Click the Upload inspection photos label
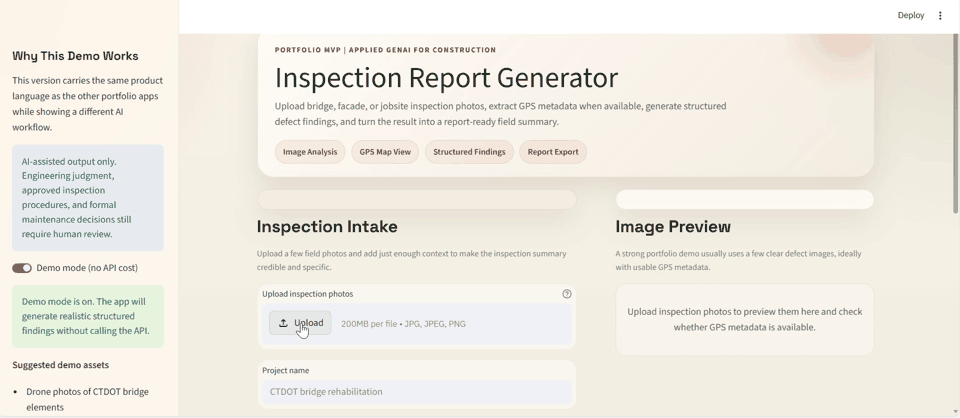The height and width of the screenshot is (418, 960). 307,294
